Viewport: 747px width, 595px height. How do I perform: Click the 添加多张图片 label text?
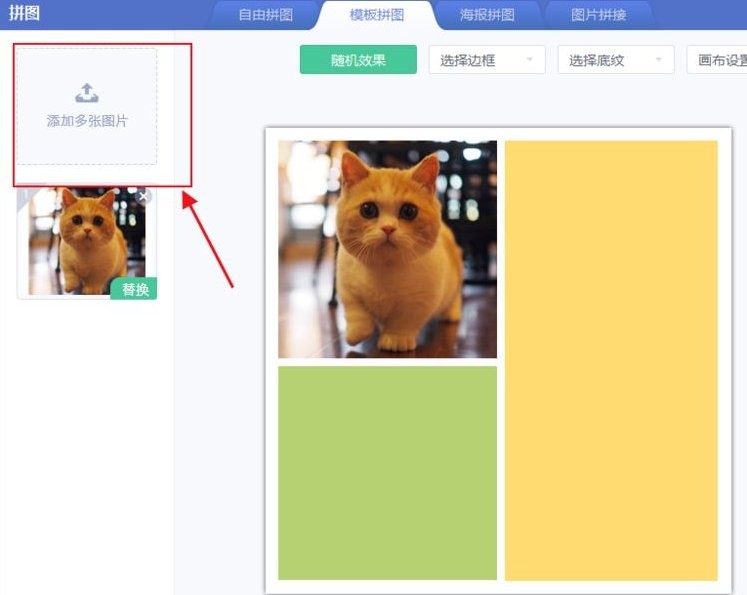tap(87, 121)
